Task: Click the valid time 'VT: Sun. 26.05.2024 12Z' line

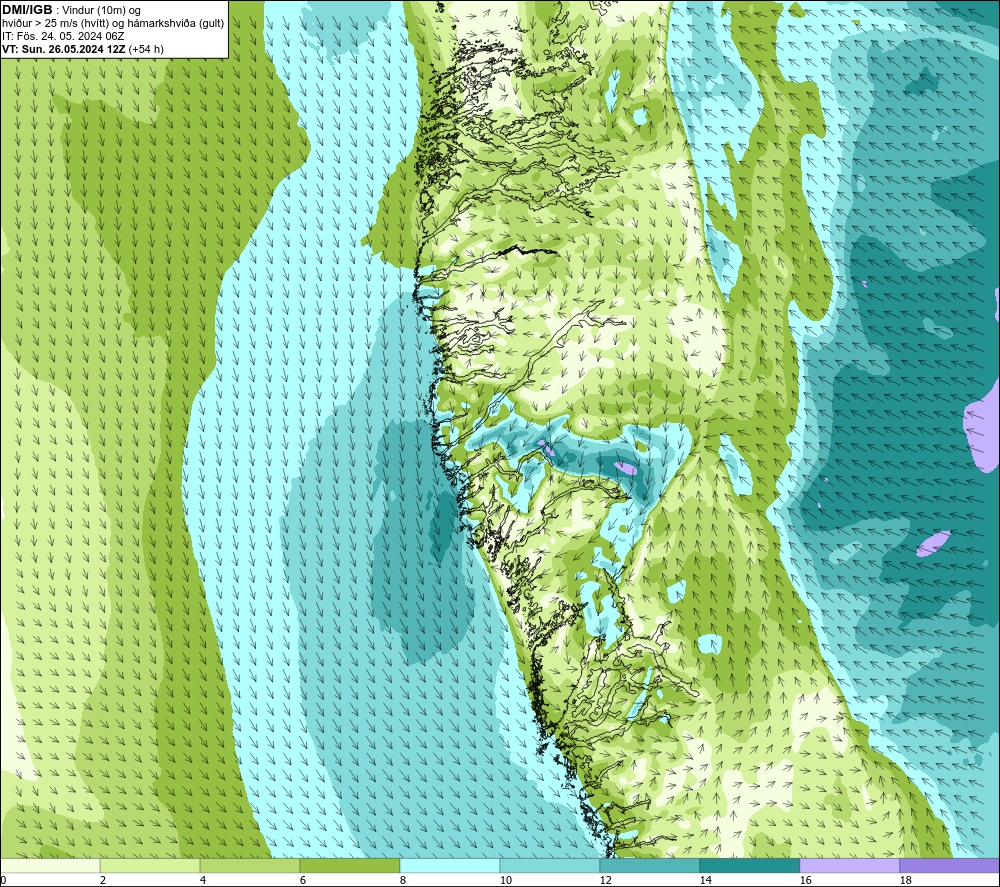Action: 83,49
